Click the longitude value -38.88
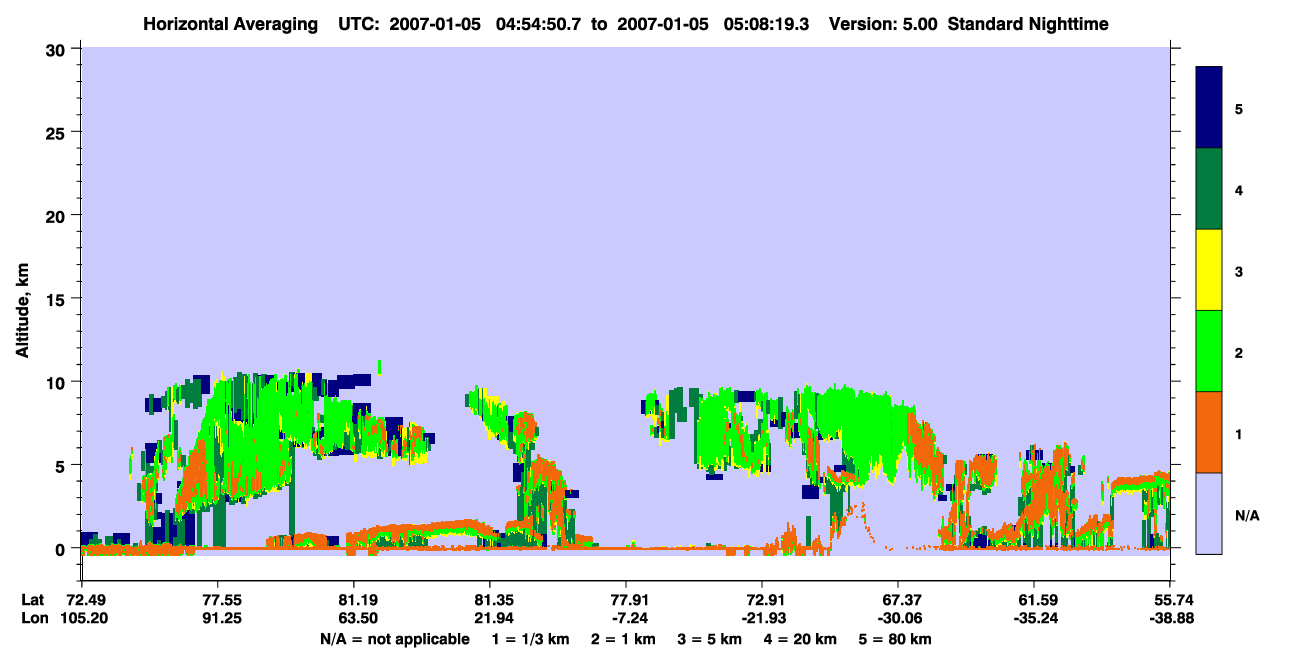Viewport: 1300px width, 667px height. 1170,618
